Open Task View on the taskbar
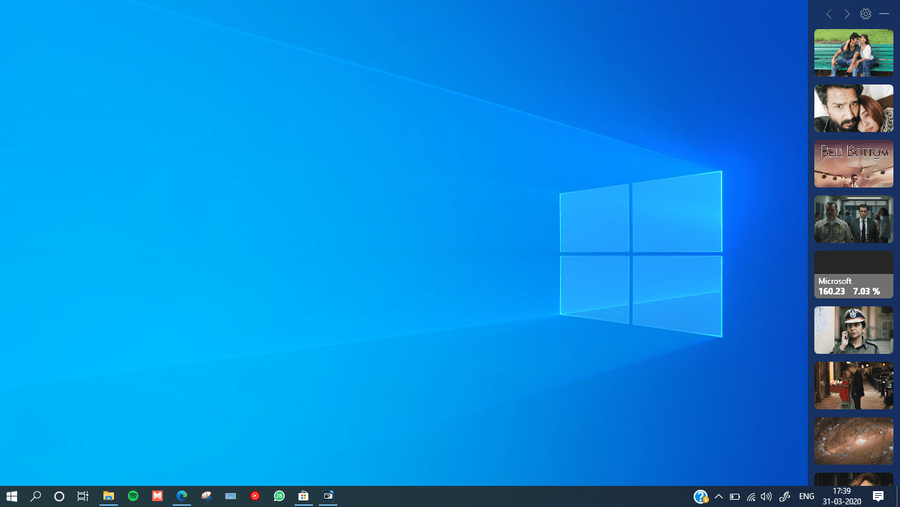 click(x=83, y=496)
